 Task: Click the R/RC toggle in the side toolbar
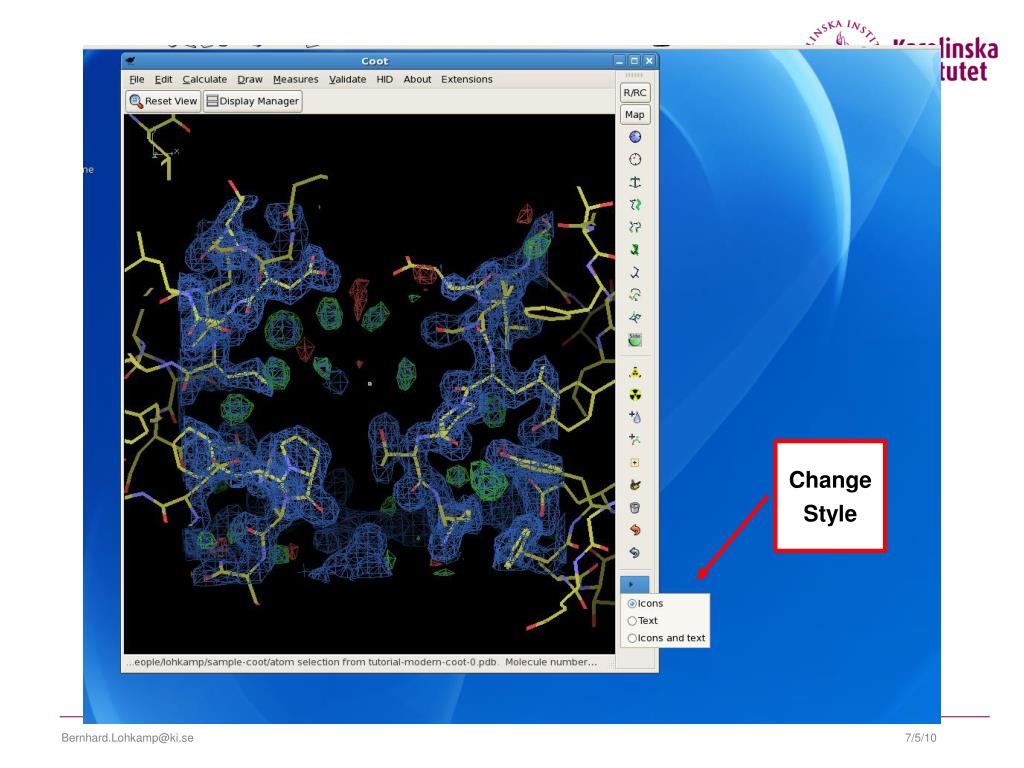(635, 93)
